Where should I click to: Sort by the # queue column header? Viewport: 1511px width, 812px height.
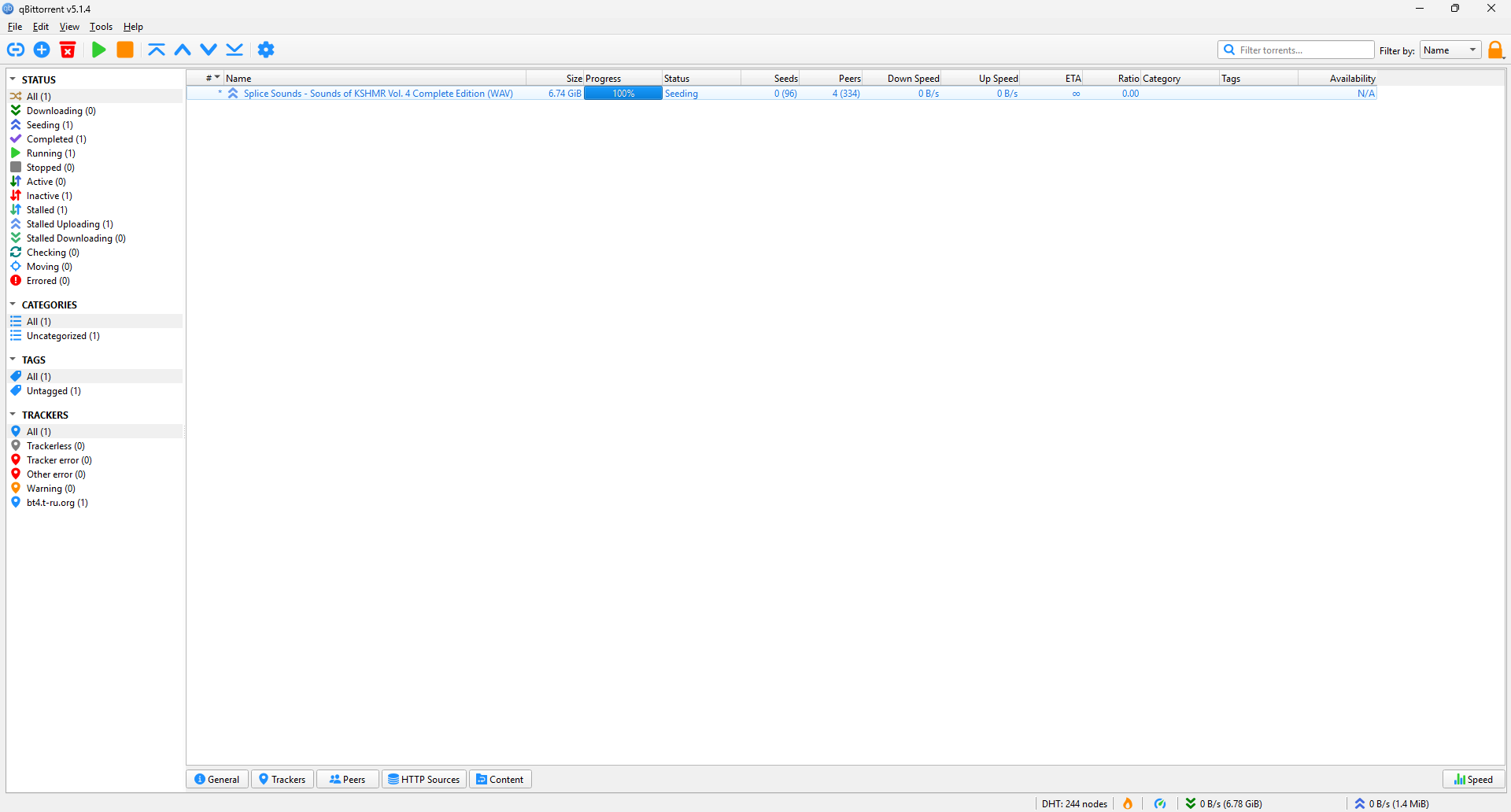click(205, 78)
